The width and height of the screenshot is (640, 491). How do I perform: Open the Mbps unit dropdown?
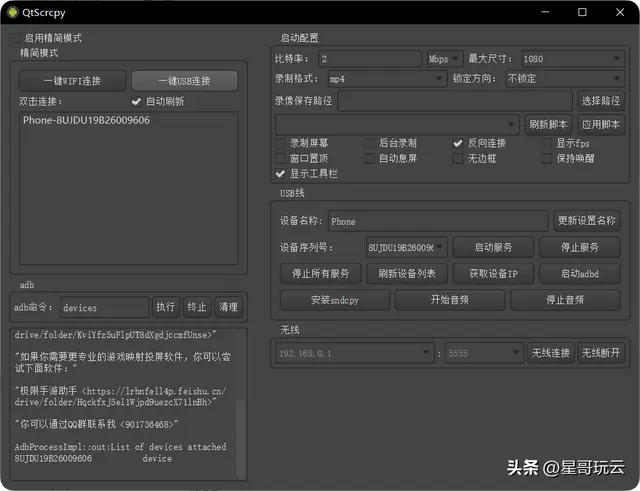click(445, 59)
